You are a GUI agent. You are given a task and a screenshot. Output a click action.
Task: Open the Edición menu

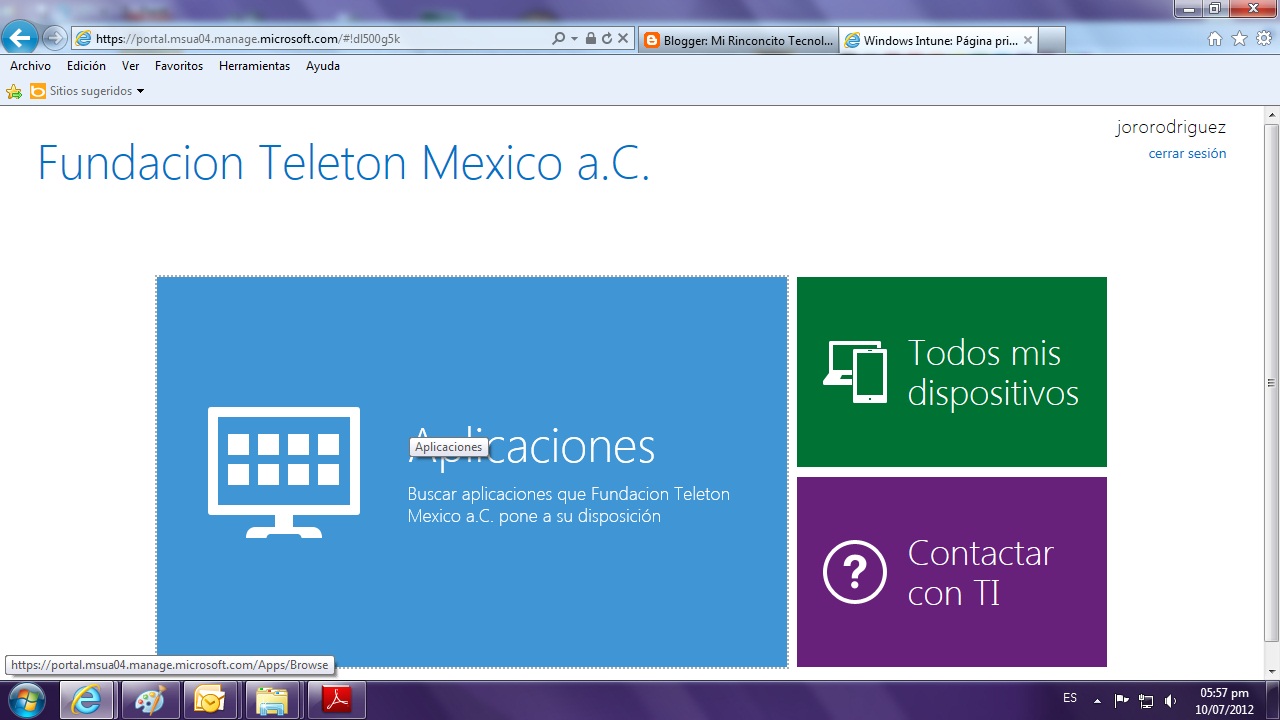click(86, 66)
